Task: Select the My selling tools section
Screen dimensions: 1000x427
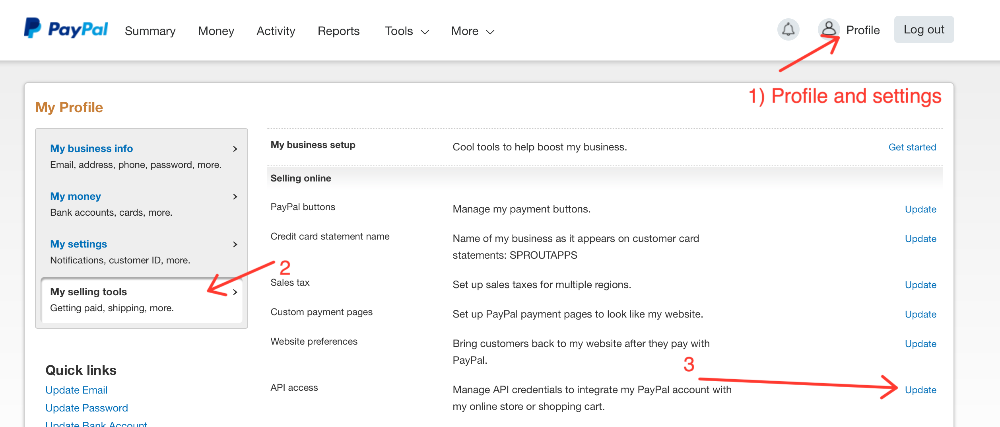Action: [140, 299]
